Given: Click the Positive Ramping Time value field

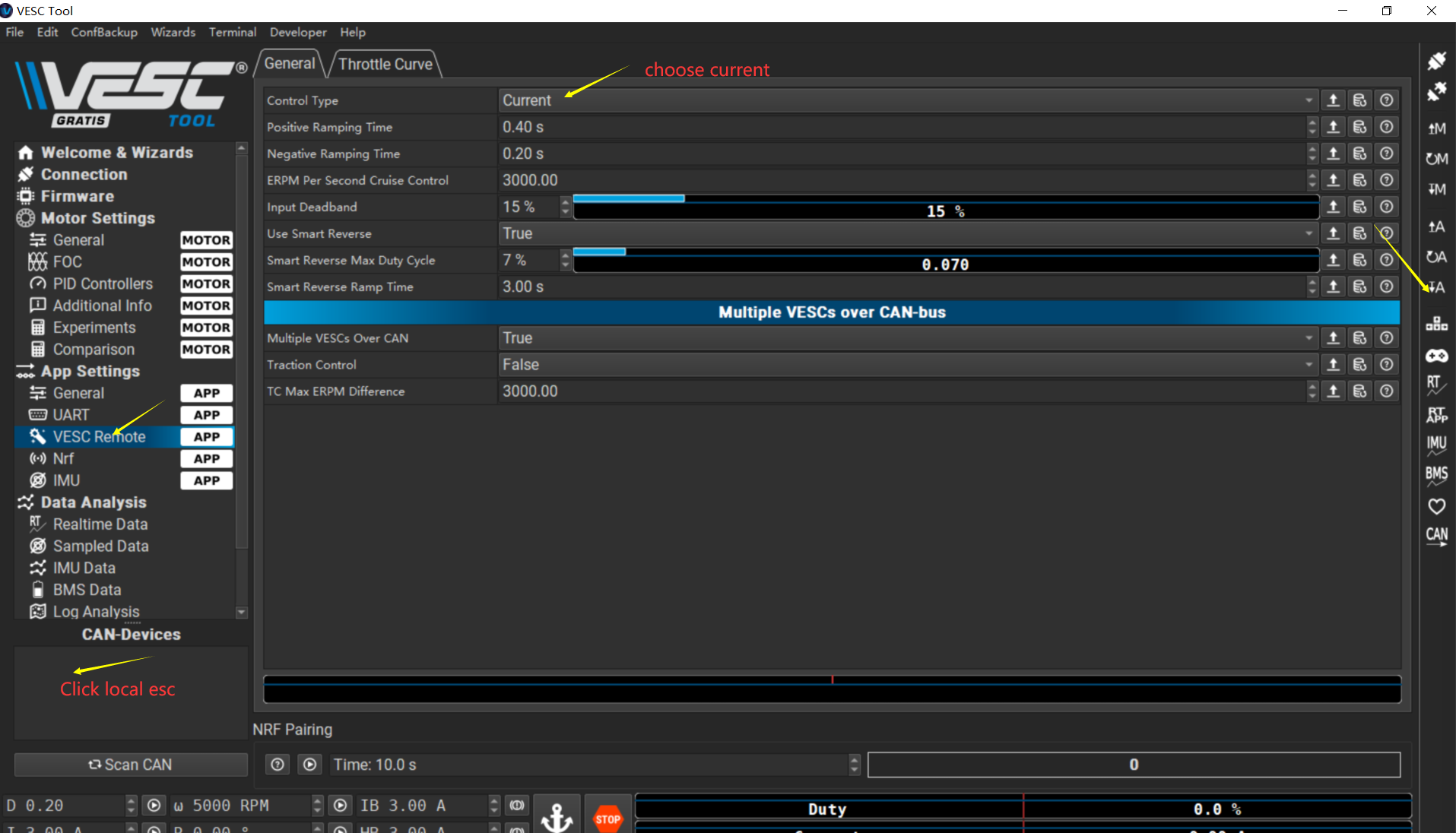Looking at the screenshot, I should click(901, 127).
